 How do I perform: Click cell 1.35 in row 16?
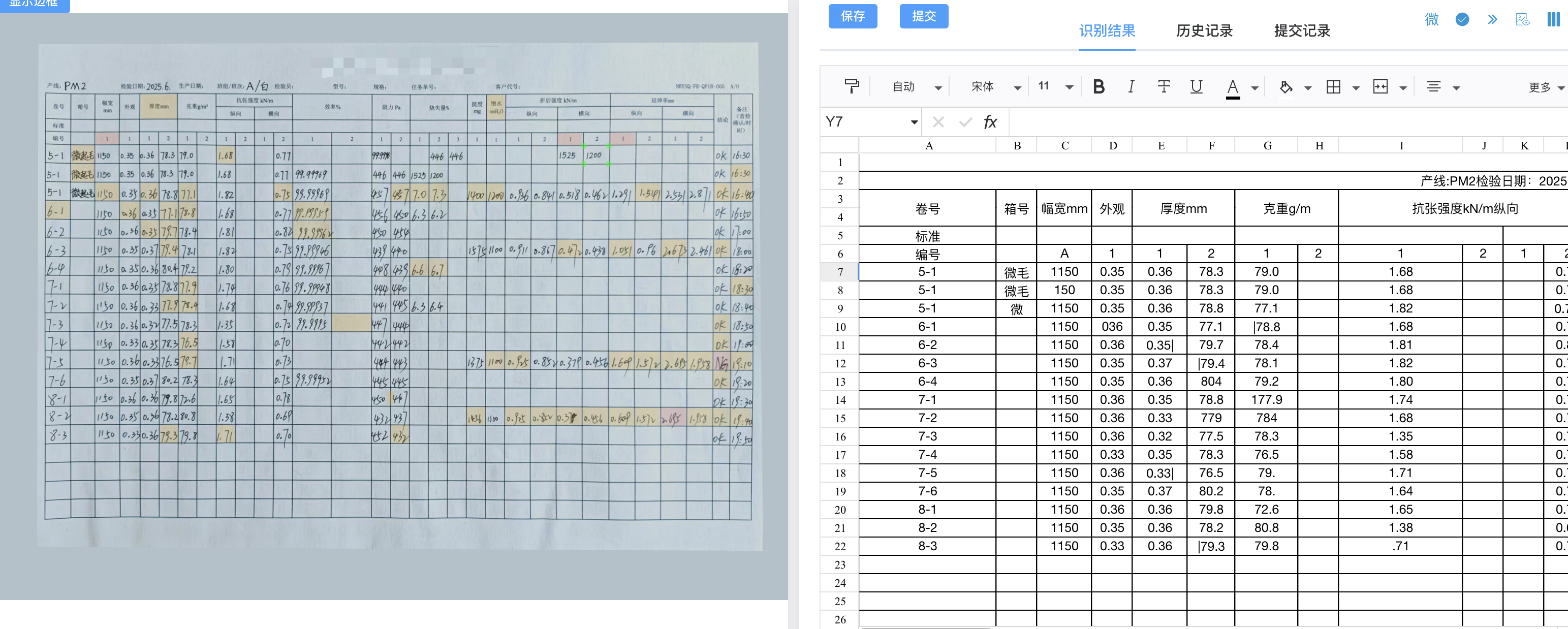1401,436
